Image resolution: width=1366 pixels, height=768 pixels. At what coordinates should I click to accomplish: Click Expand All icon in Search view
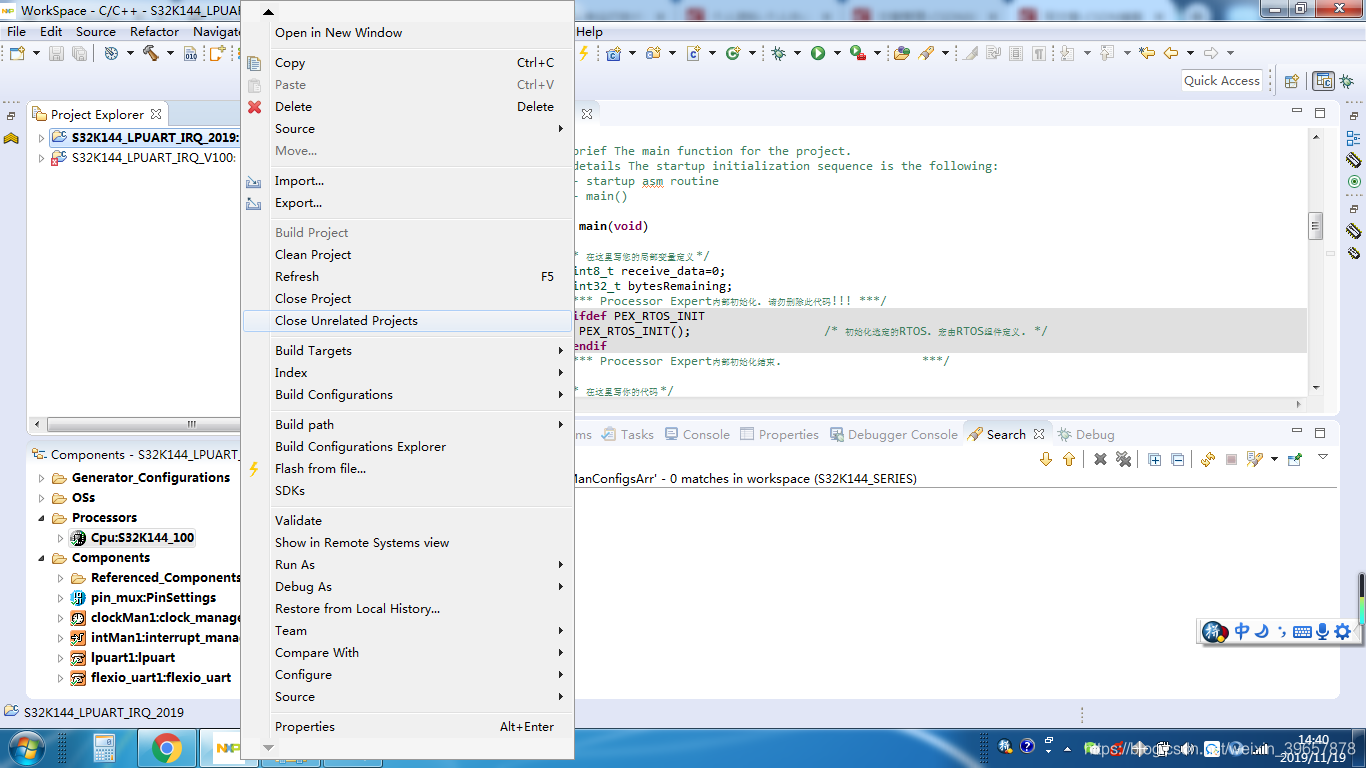point(1154,460)
